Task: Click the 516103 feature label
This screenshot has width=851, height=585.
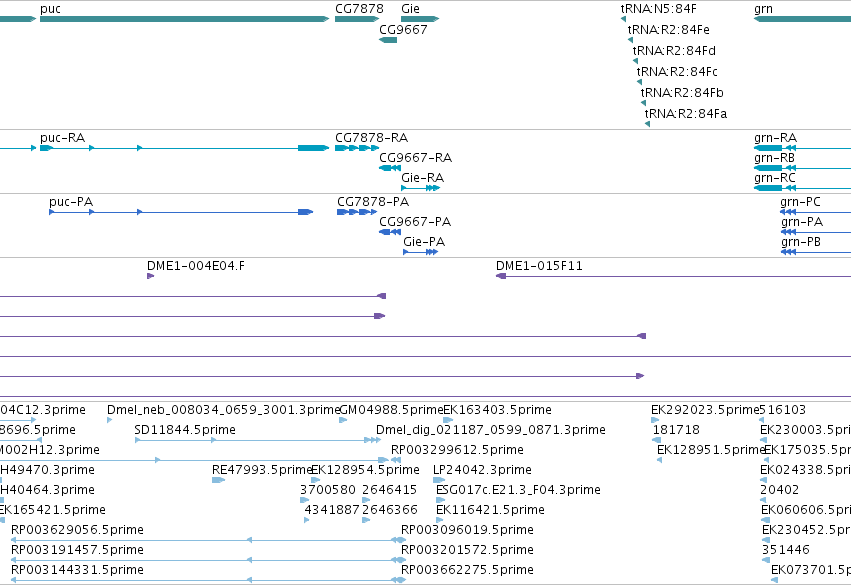Action: click(782, 410)
